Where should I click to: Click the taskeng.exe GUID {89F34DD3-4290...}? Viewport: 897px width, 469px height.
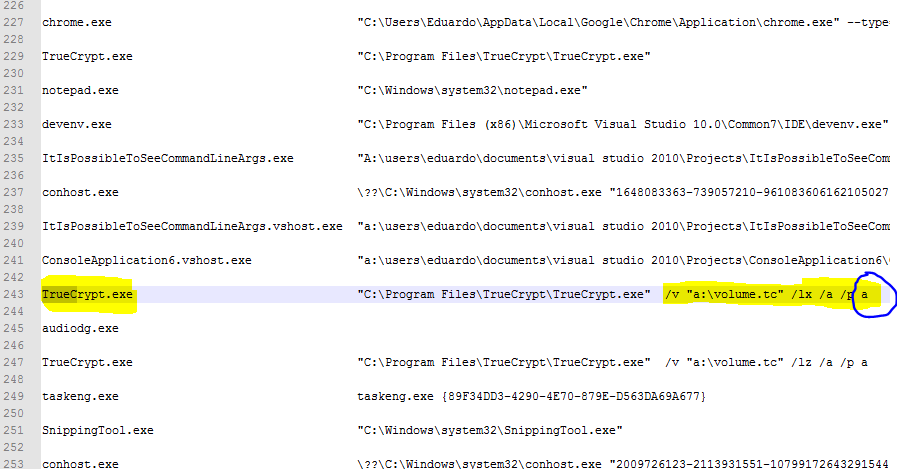tap(574, 396)
